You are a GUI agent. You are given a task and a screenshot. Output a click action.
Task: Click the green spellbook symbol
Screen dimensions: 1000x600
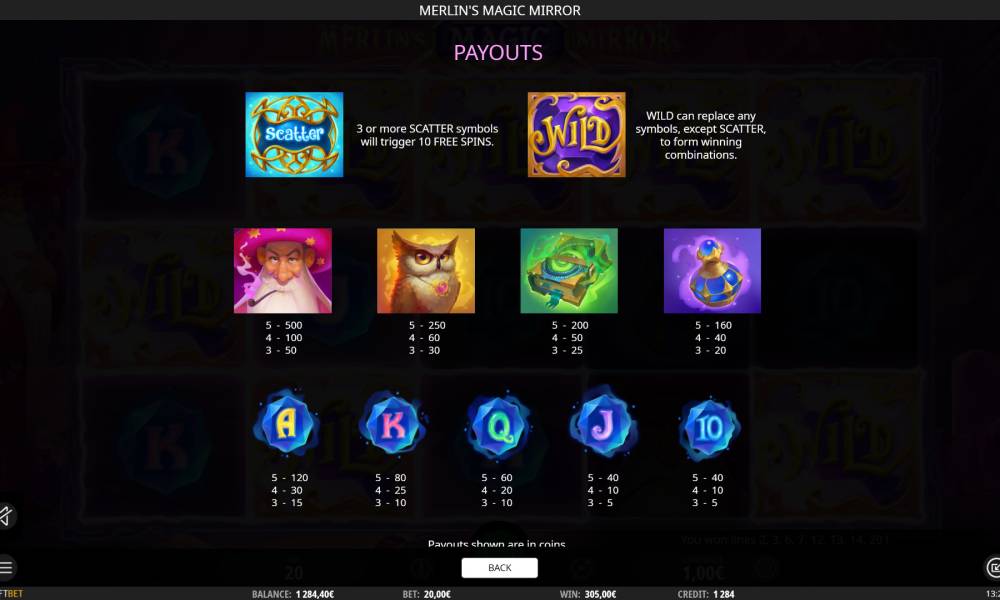[569, 270]
